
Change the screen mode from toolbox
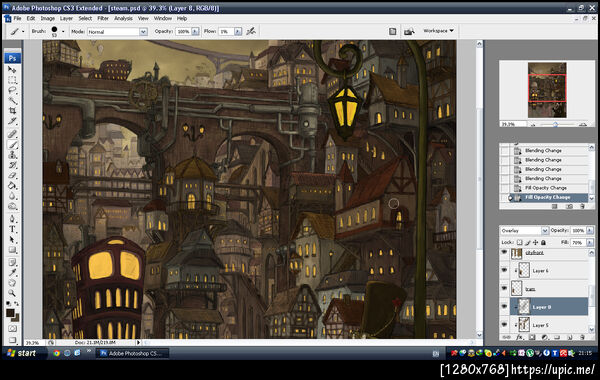click(12, 339)
